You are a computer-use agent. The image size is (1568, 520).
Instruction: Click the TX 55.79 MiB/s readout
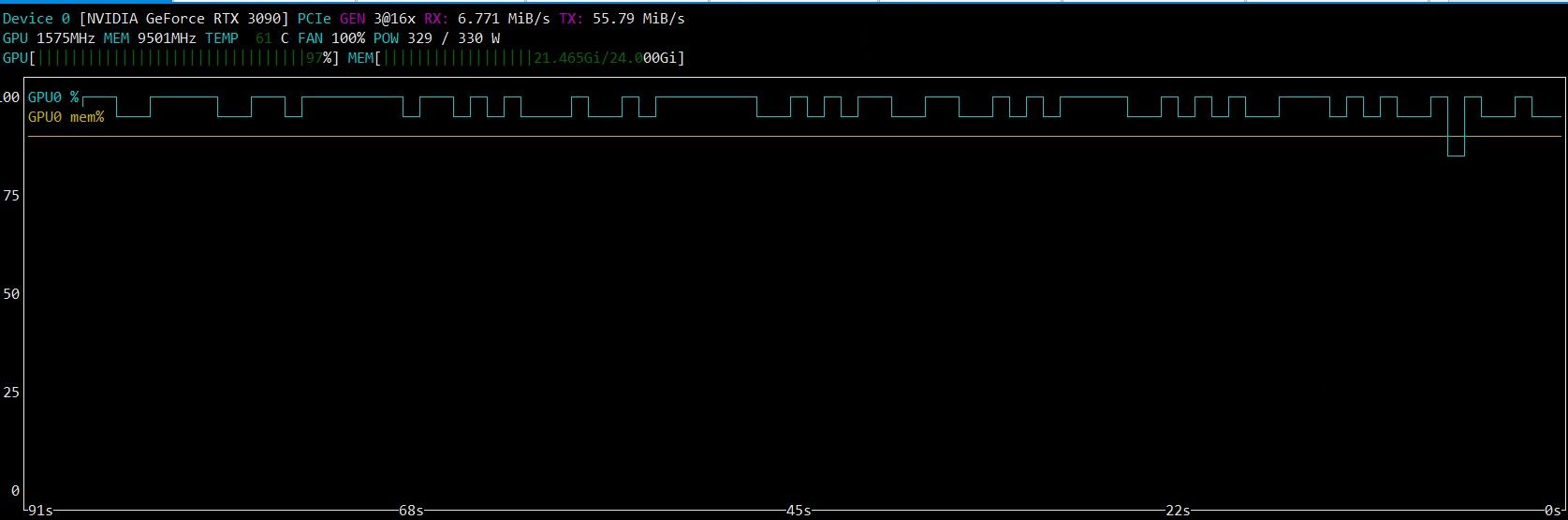[x=622, y=19]
